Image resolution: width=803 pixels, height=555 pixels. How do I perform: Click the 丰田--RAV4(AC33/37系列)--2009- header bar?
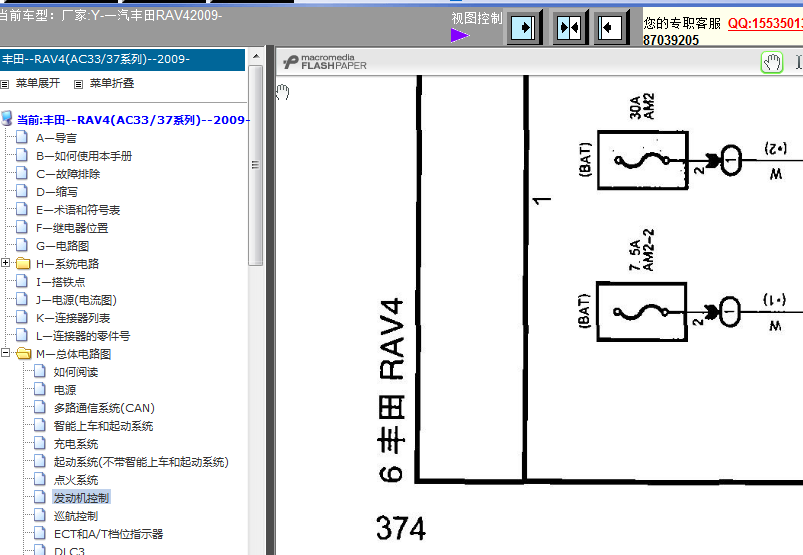pos(122,59)
